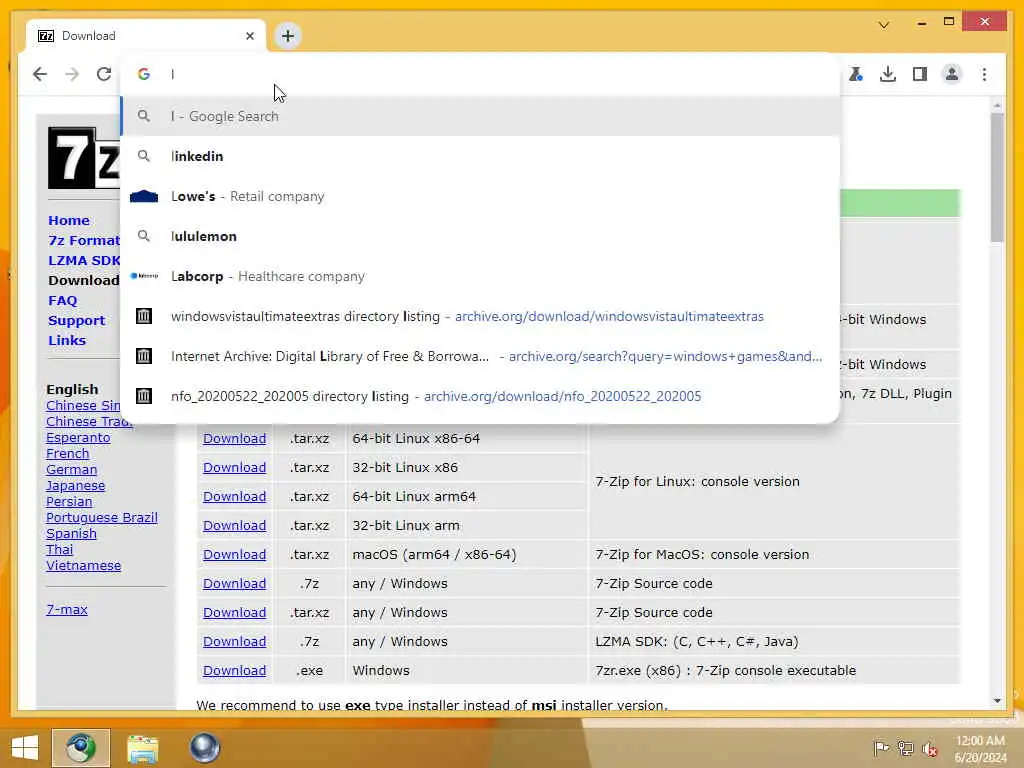Screen dimensions: 1024x768
Task: Open the Links sidebar link
Action: pos(67,340)
